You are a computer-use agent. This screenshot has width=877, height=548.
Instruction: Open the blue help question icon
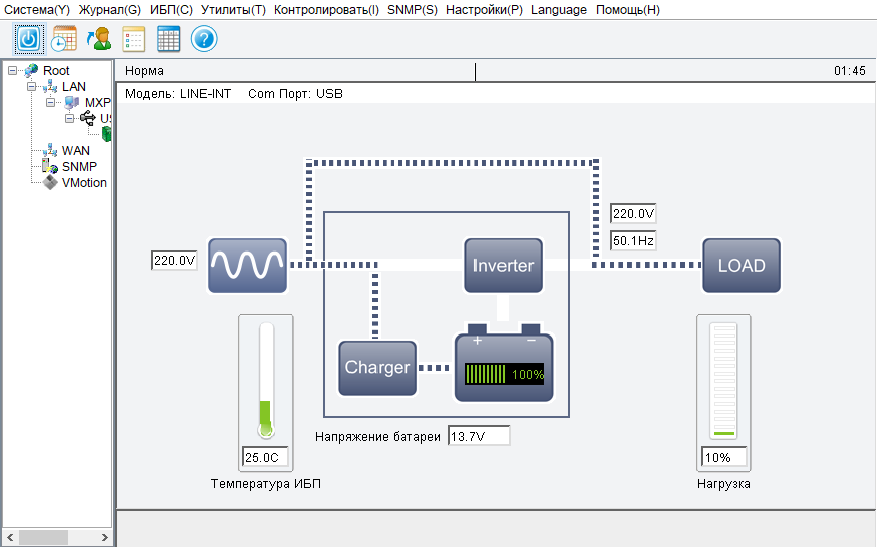coord(204,39)
